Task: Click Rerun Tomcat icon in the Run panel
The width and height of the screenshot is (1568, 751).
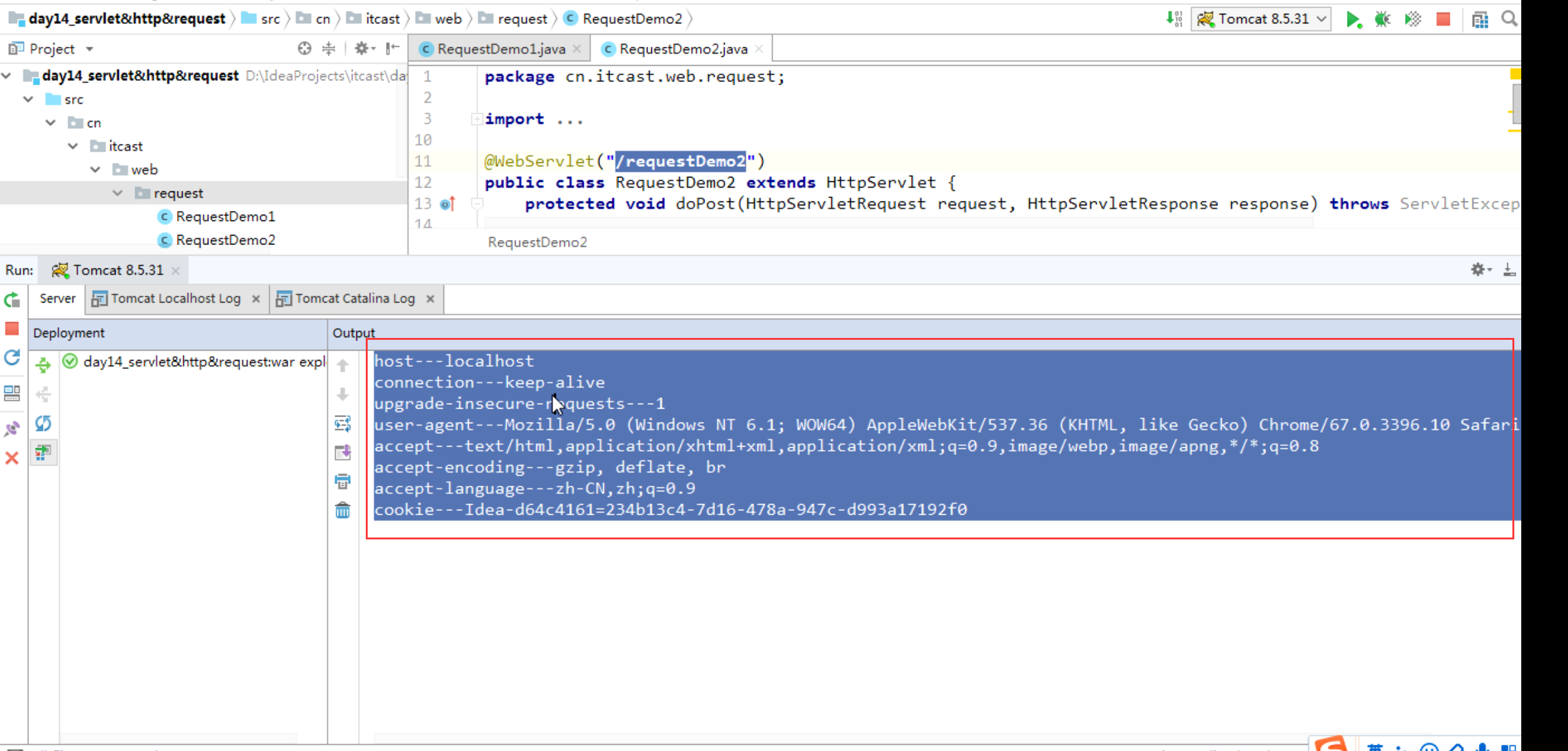Action: (x=12, y=300)
